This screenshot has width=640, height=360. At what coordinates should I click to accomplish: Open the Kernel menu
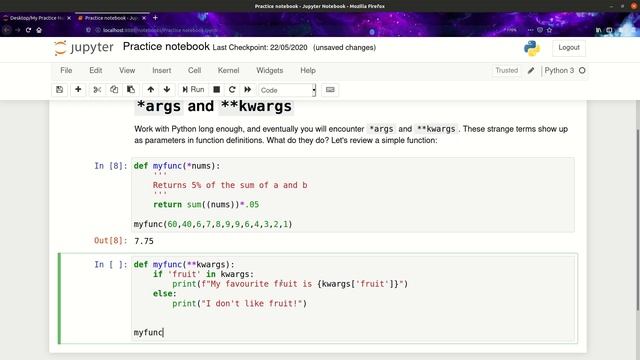pos(228,70)
